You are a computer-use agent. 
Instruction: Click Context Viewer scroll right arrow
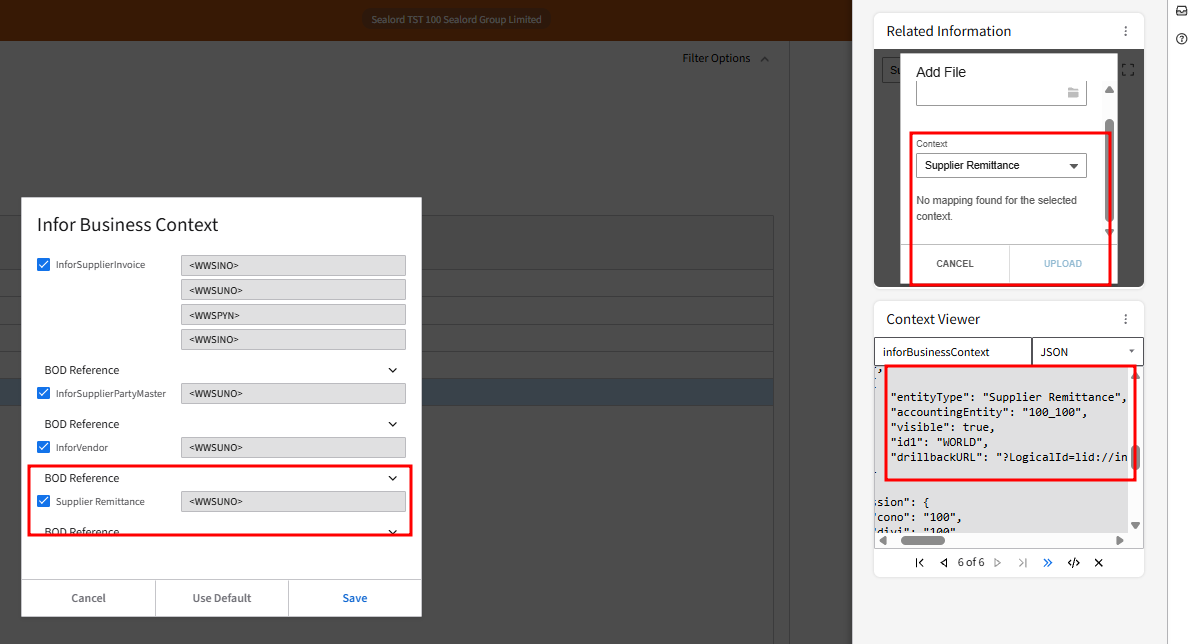1120,541
